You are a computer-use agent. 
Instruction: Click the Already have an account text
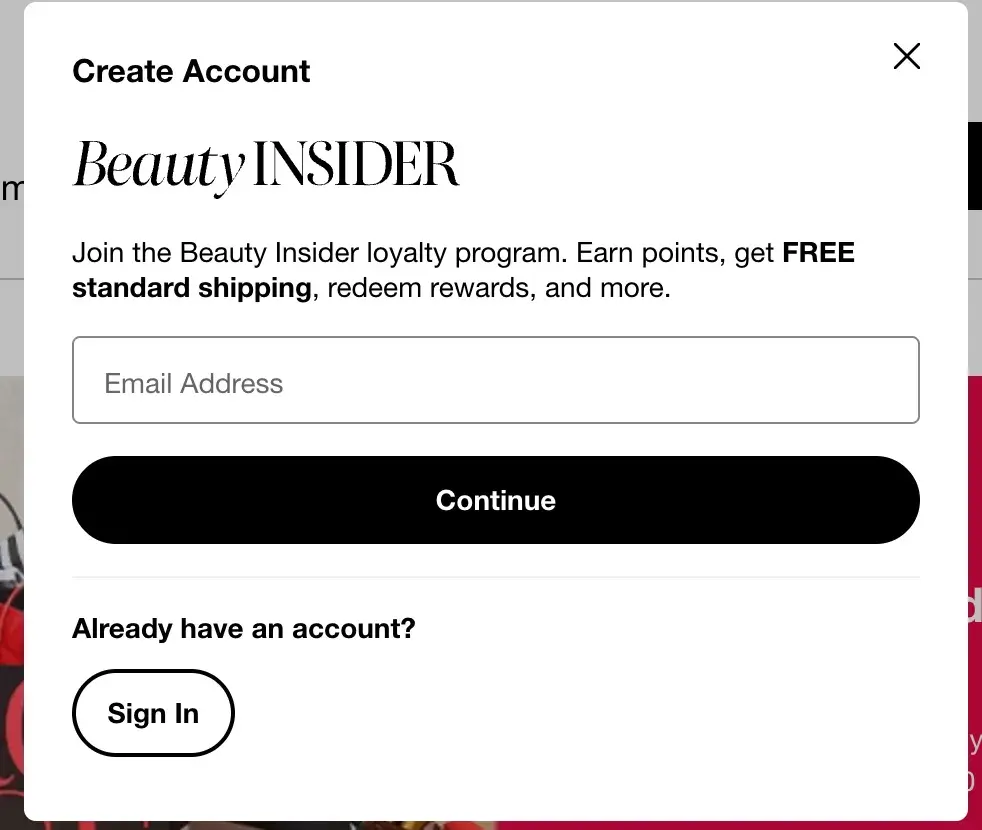pos(243,628)
